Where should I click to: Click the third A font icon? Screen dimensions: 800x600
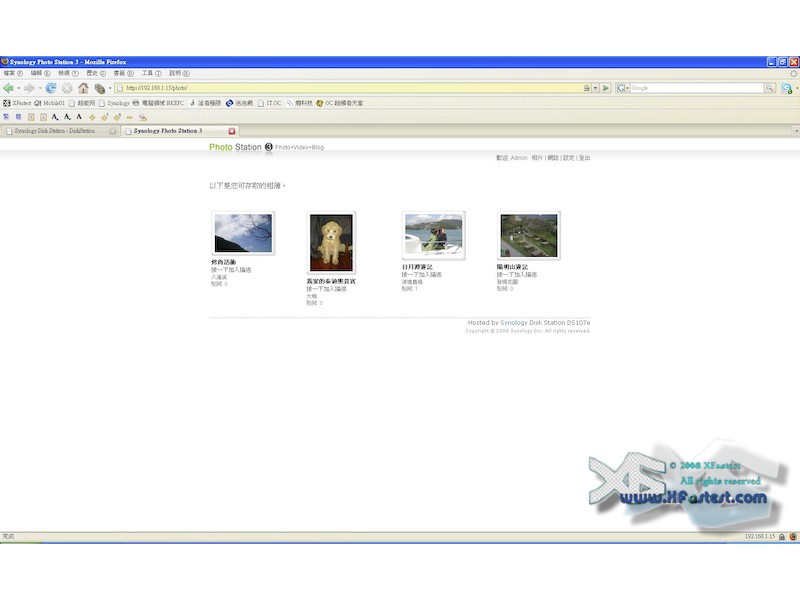[79, 117]
